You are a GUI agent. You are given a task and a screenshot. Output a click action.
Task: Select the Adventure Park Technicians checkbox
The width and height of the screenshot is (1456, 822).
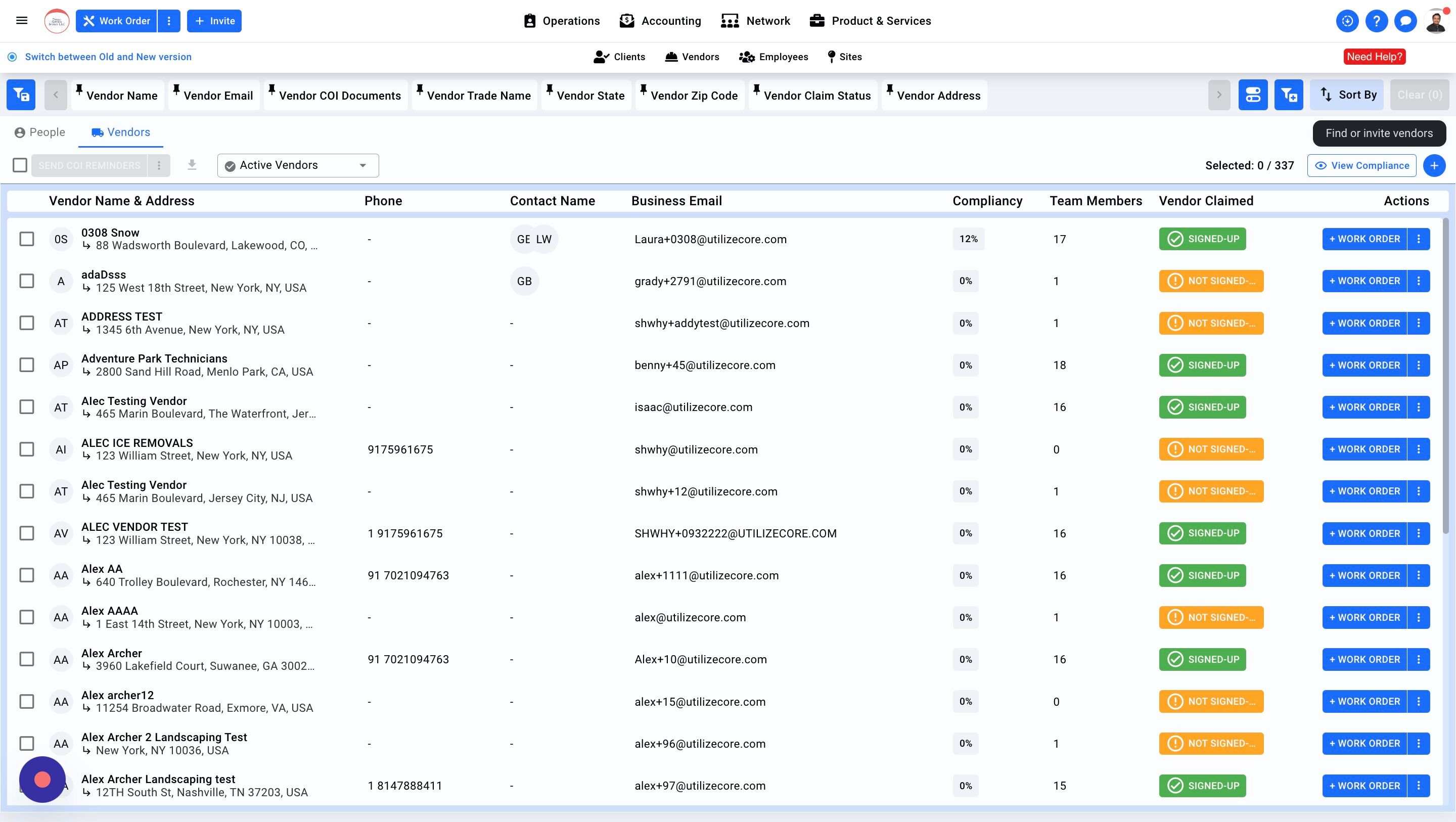coord(27,365)
